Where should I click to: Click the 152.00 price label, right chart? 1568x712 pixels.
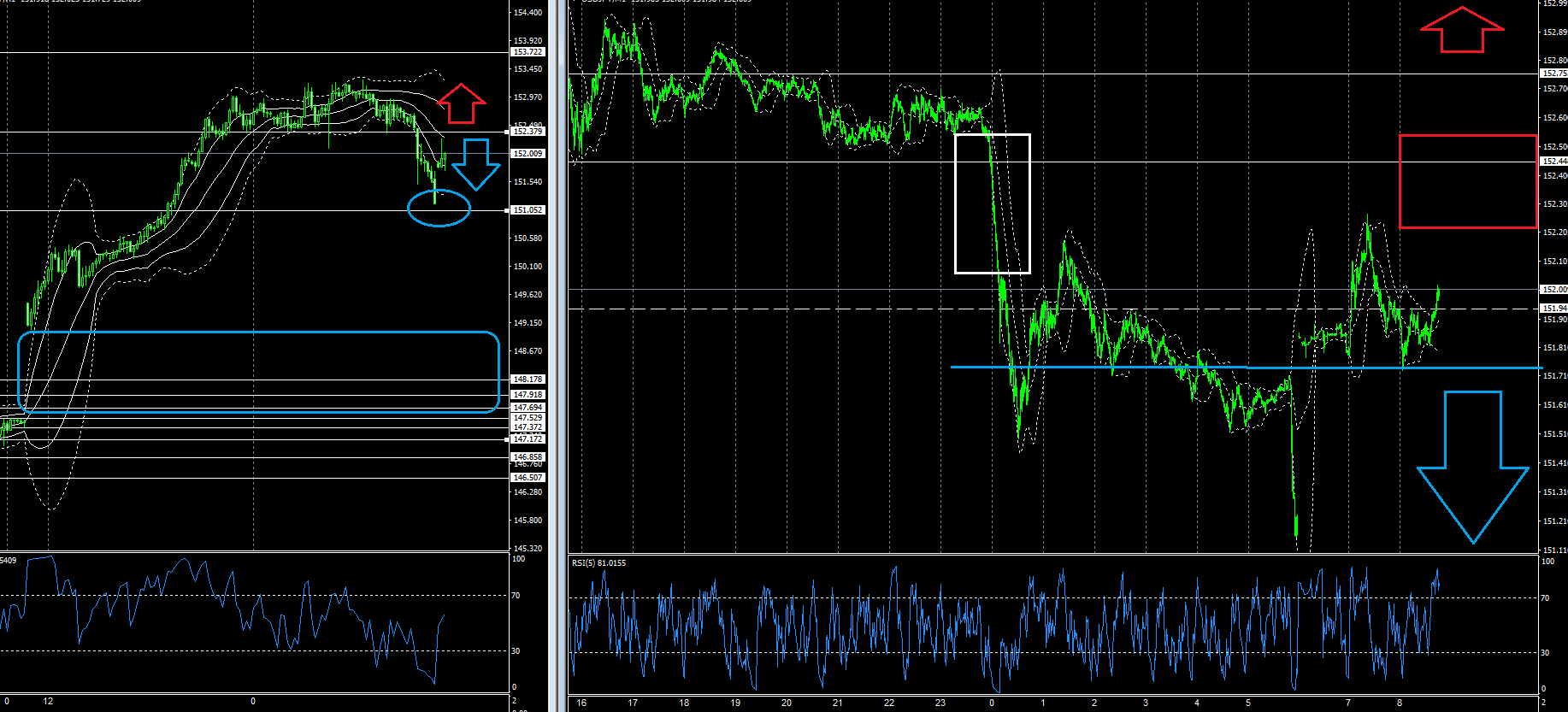click(x=1554, y=290)
